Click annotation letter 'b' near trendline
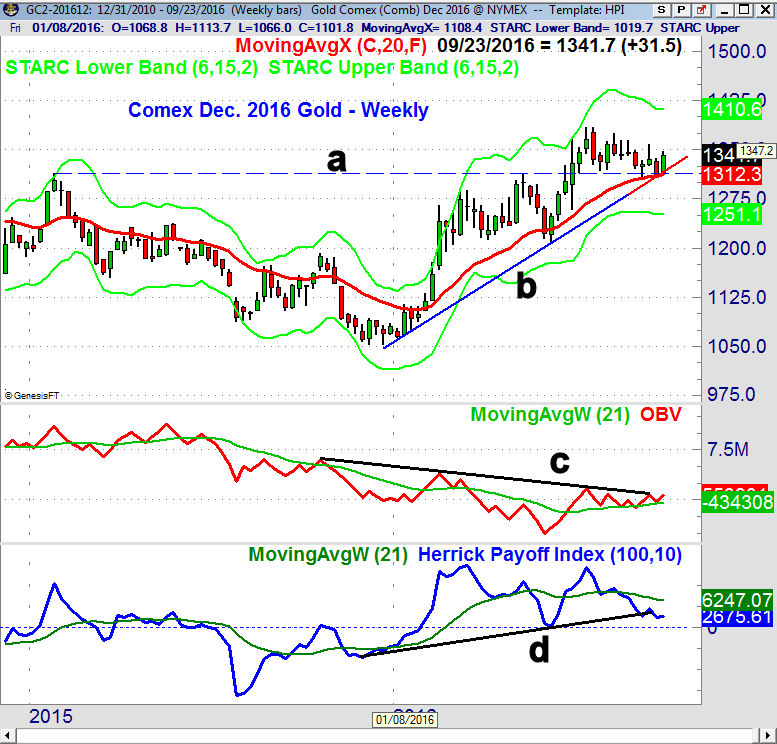The width and height of the screenshot is (777, 744). pyautogui.click(x=526, y=284)
